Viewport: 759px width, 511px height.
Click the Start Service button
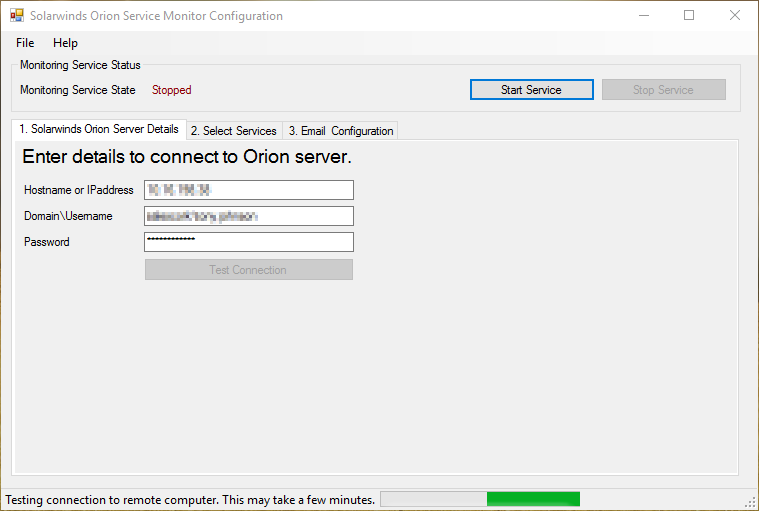click(x=531, y=90)
